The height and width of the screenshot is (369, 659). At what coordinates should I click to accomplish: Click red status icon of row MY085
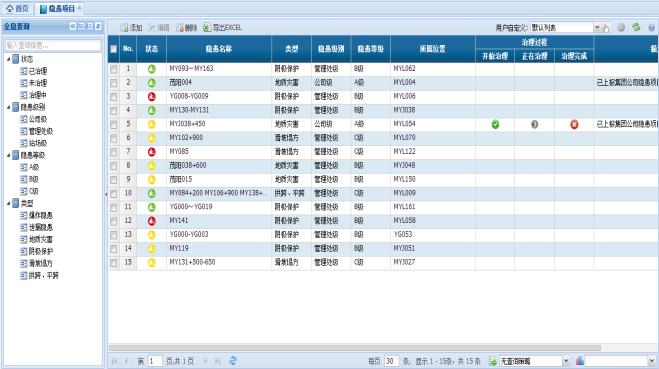click(x=152, y=152)
